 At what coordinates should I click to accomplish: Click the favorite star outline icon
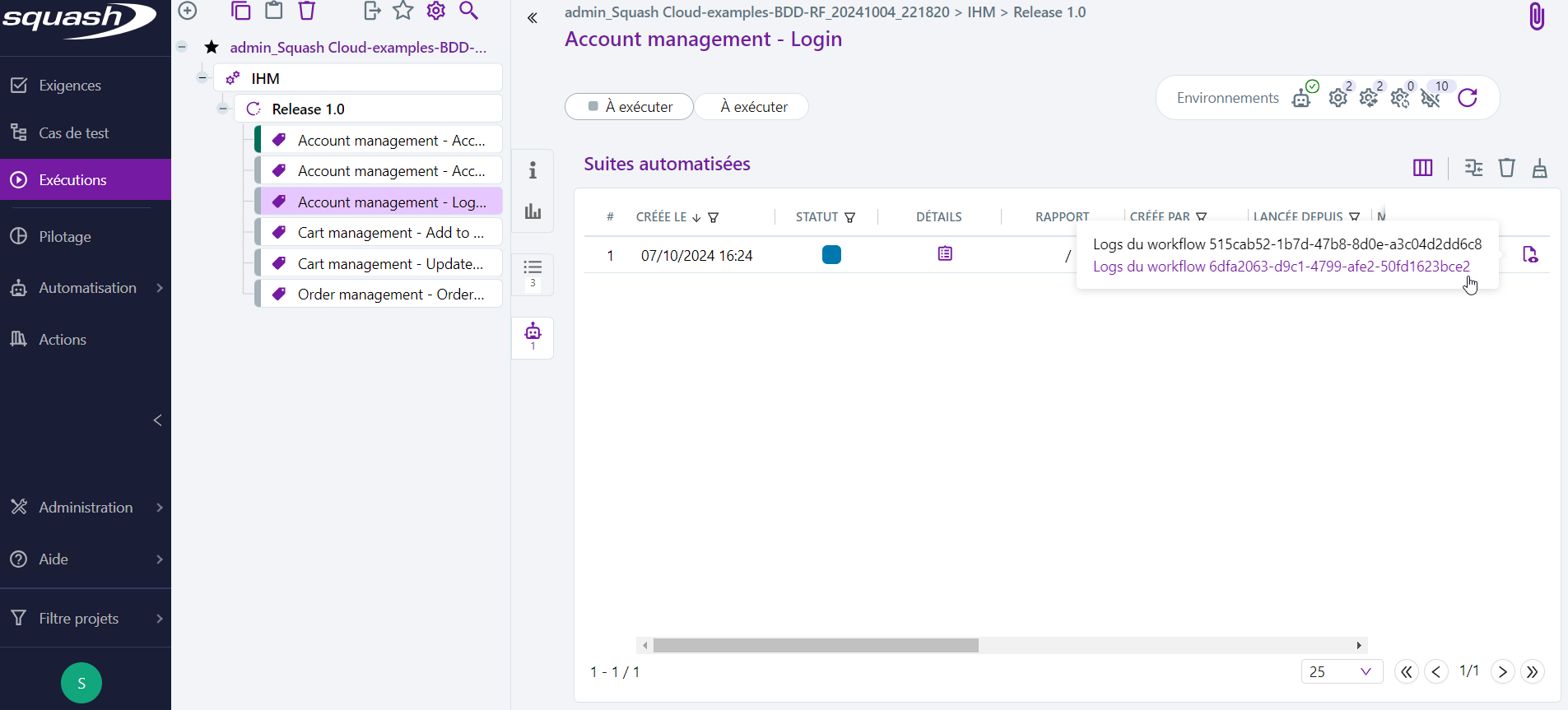403,11
